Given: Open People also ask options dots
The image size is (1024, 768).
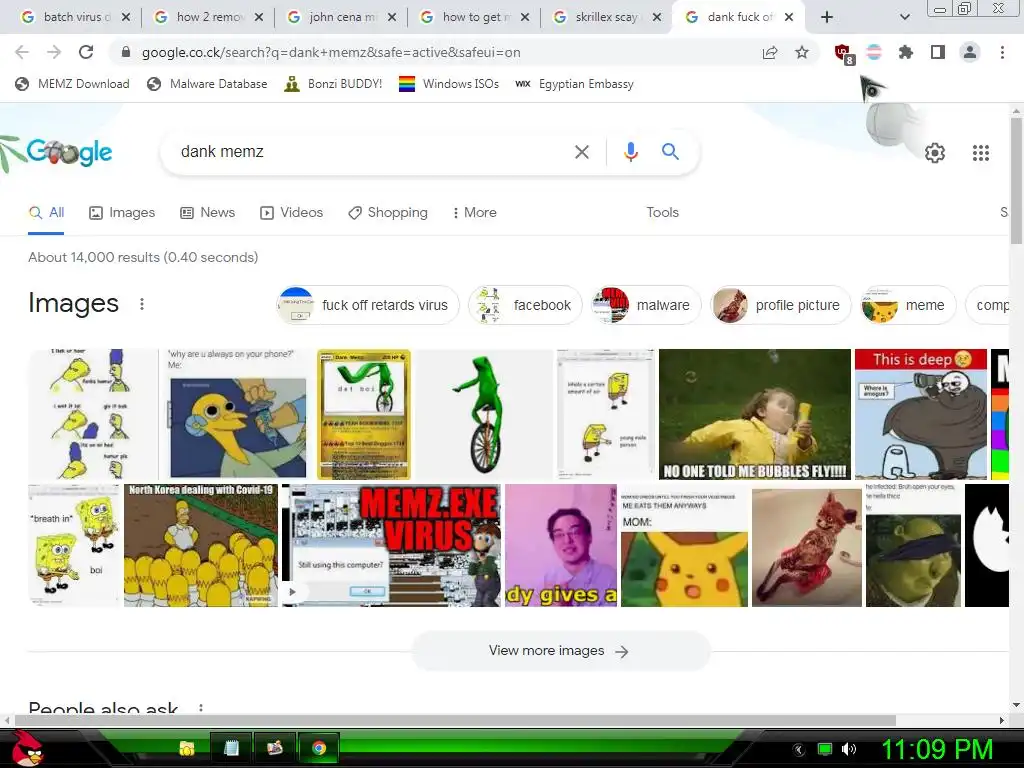Looking at the screenshot, I should coord(201,709).
